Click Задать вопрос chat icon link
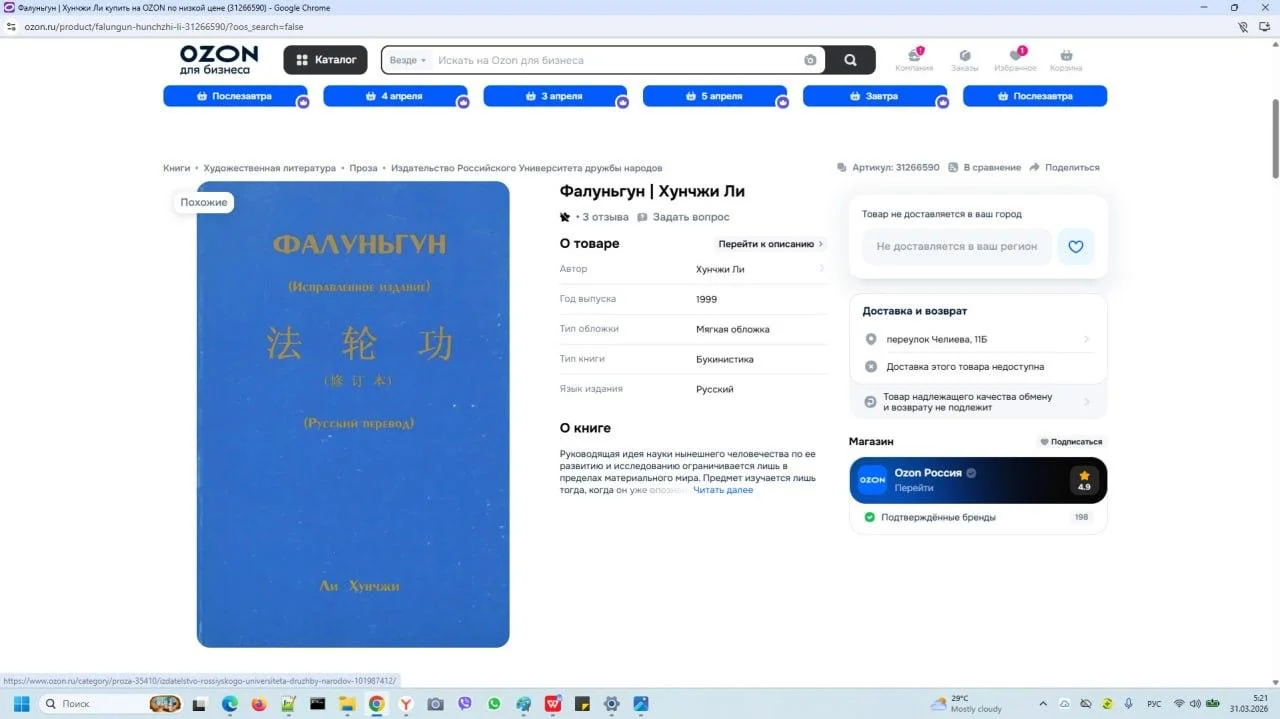Image resolution: width=1280 pixels, height=719 pixels. tap(684, 217)
